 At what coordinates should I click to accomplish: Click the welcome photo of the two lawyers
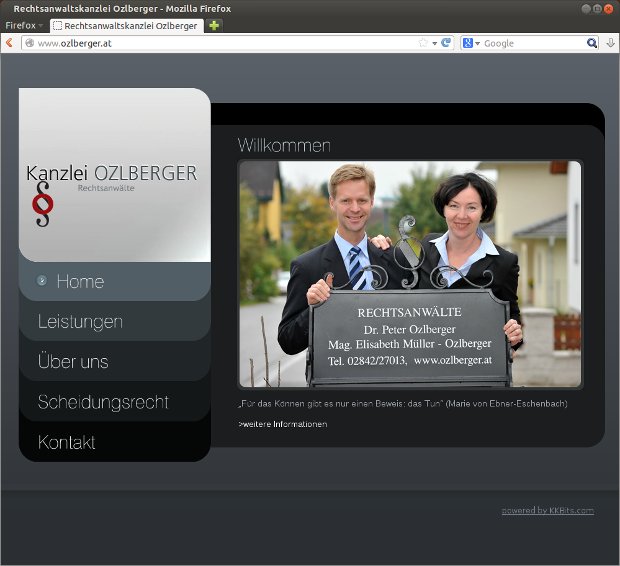(x=410, y=274)
